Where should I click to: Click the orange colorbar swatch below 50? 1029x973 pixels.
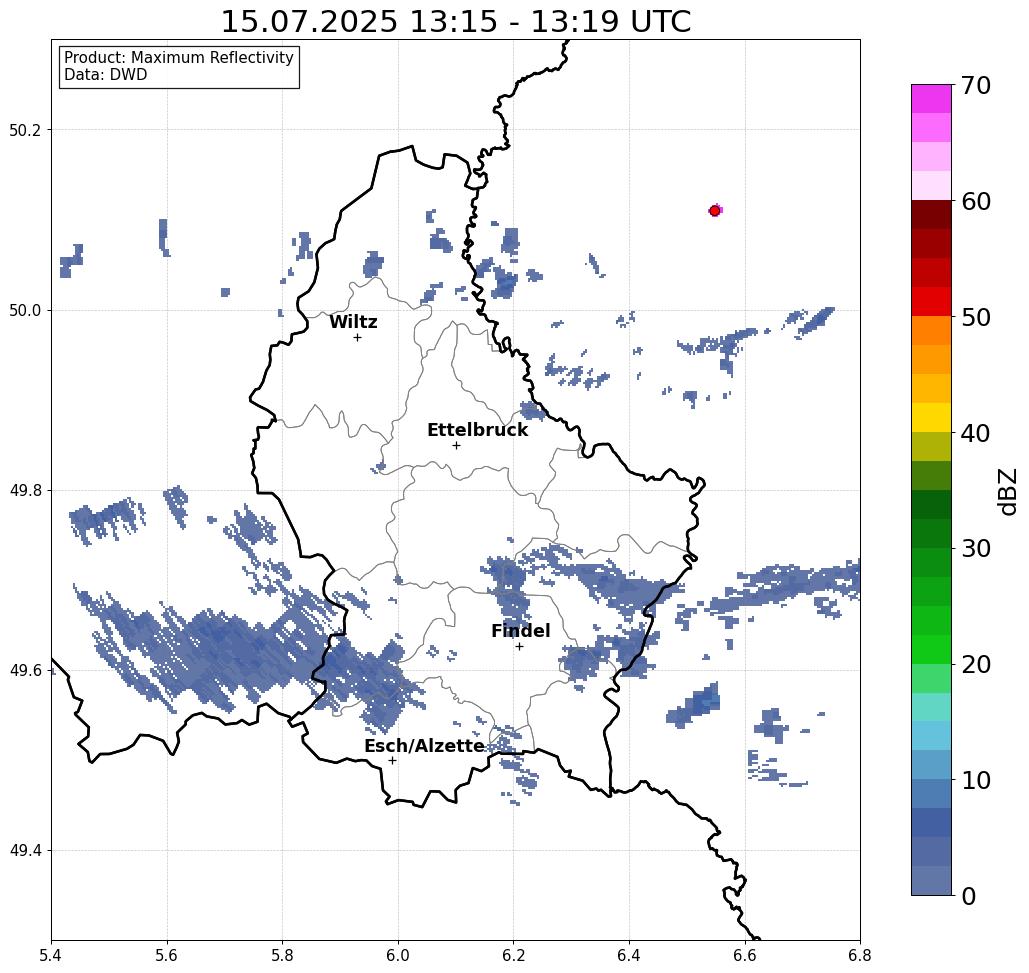click(931, 331)
